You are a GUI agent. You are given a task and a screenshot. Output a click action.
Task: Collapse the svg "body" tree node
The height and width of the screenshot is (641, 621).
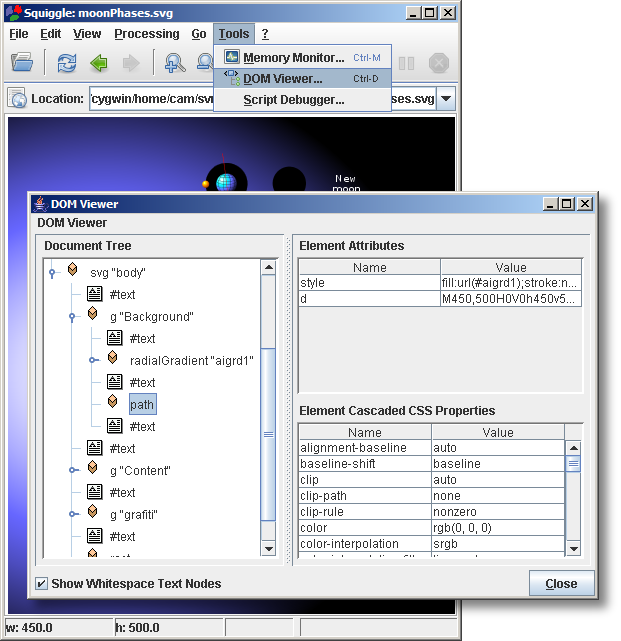click(51, 271)
